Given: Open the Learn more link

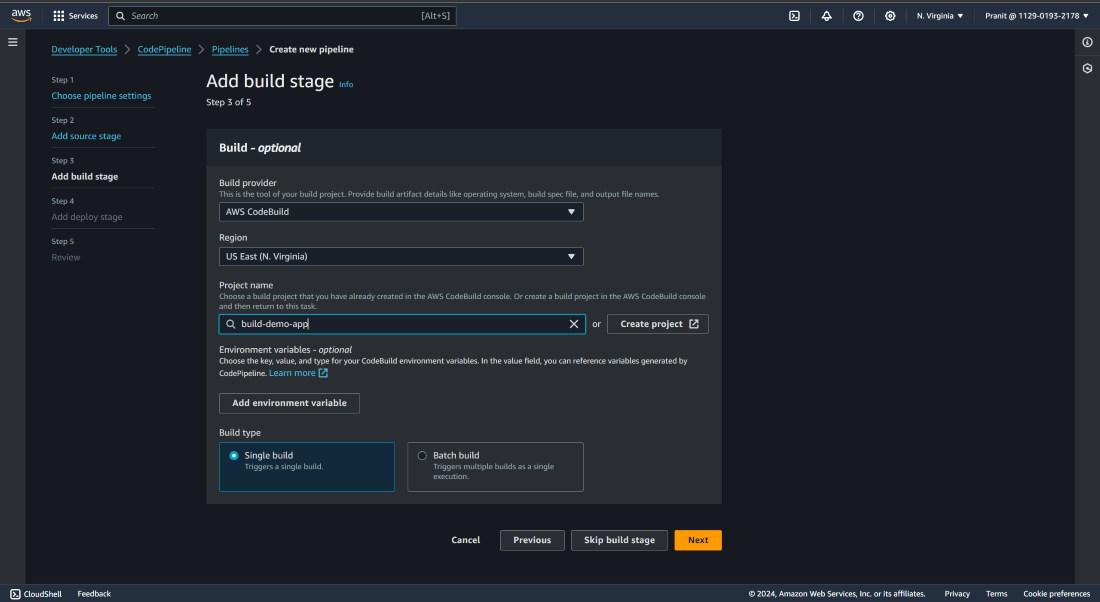Looking at the screenshot, I should pyautogui.click(x=292, y=373).
